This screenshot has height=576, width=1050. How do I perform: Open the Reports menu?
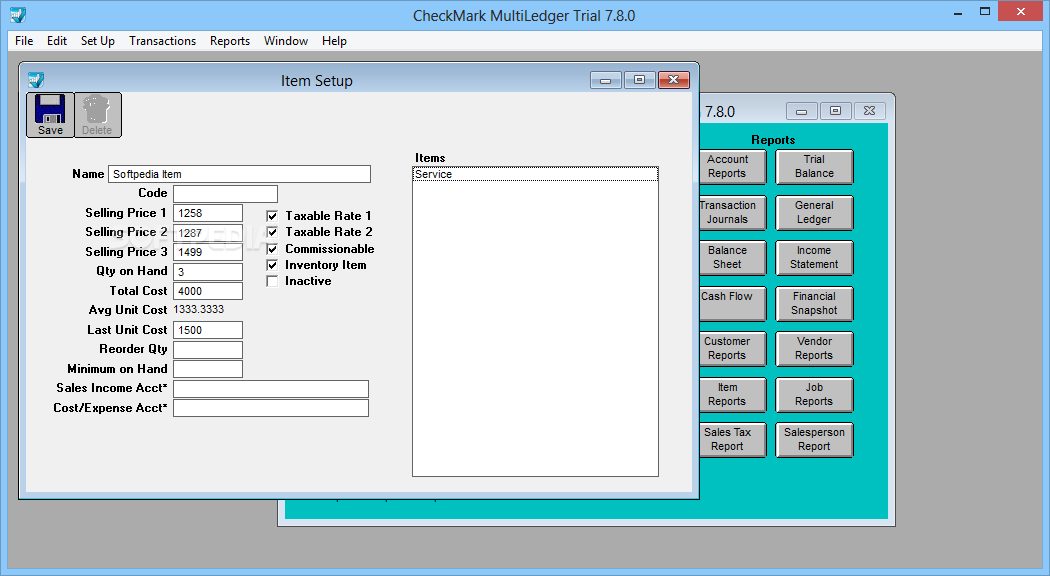(230, 41)
